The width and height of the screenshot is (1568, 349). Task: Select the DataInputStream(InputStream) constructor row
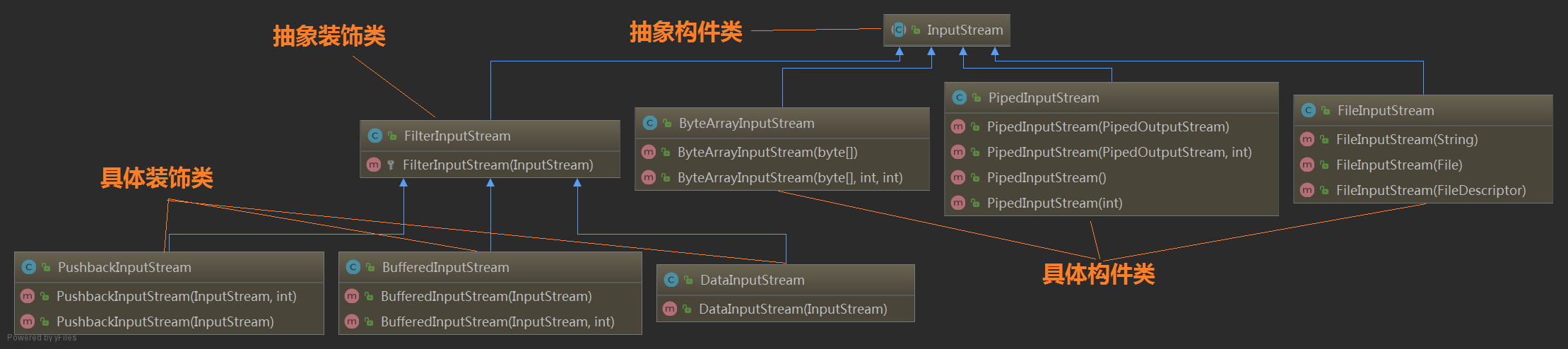(786, 309)
